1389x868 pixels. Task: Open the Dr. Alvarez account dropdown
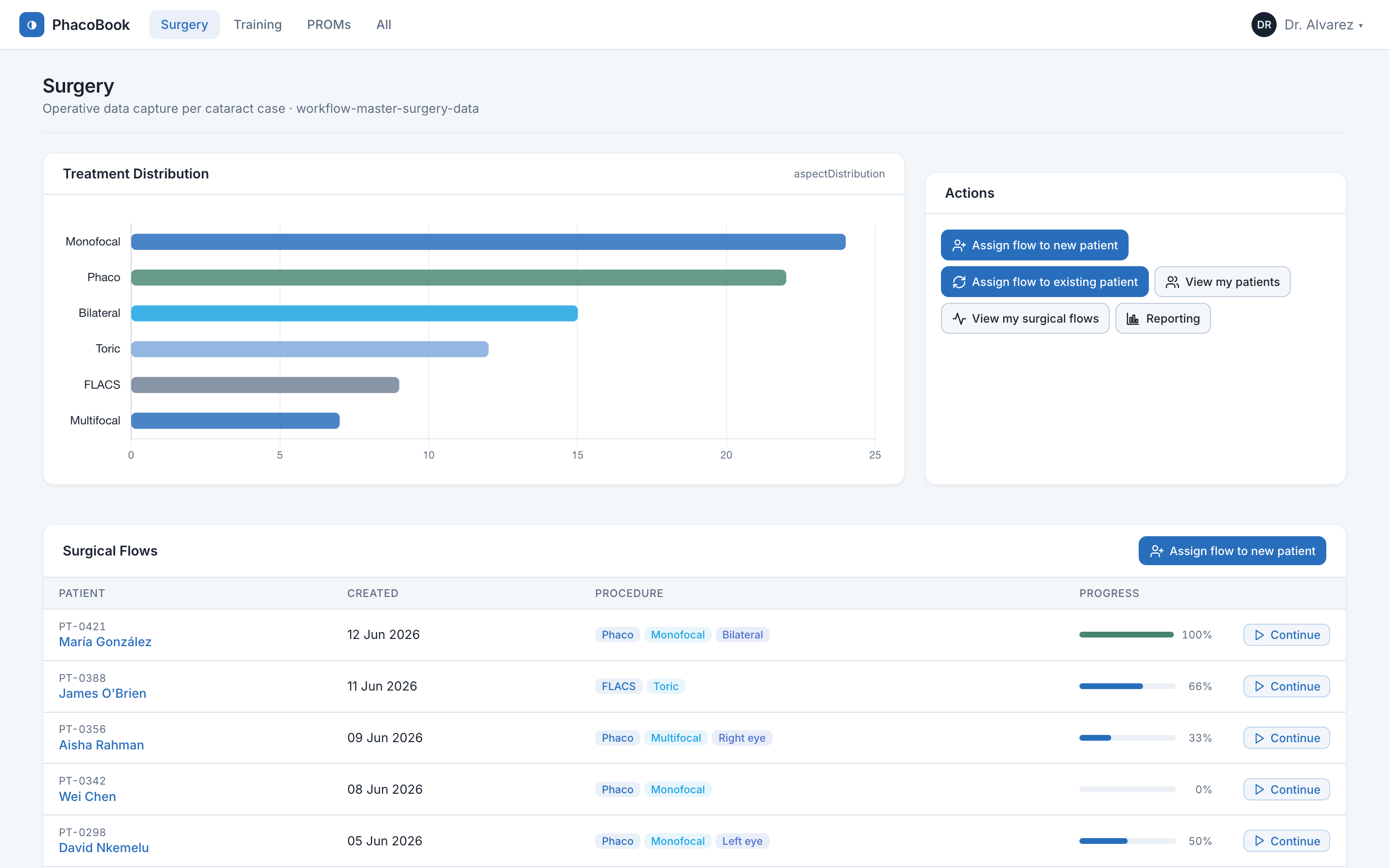(x=1307, y=25)
